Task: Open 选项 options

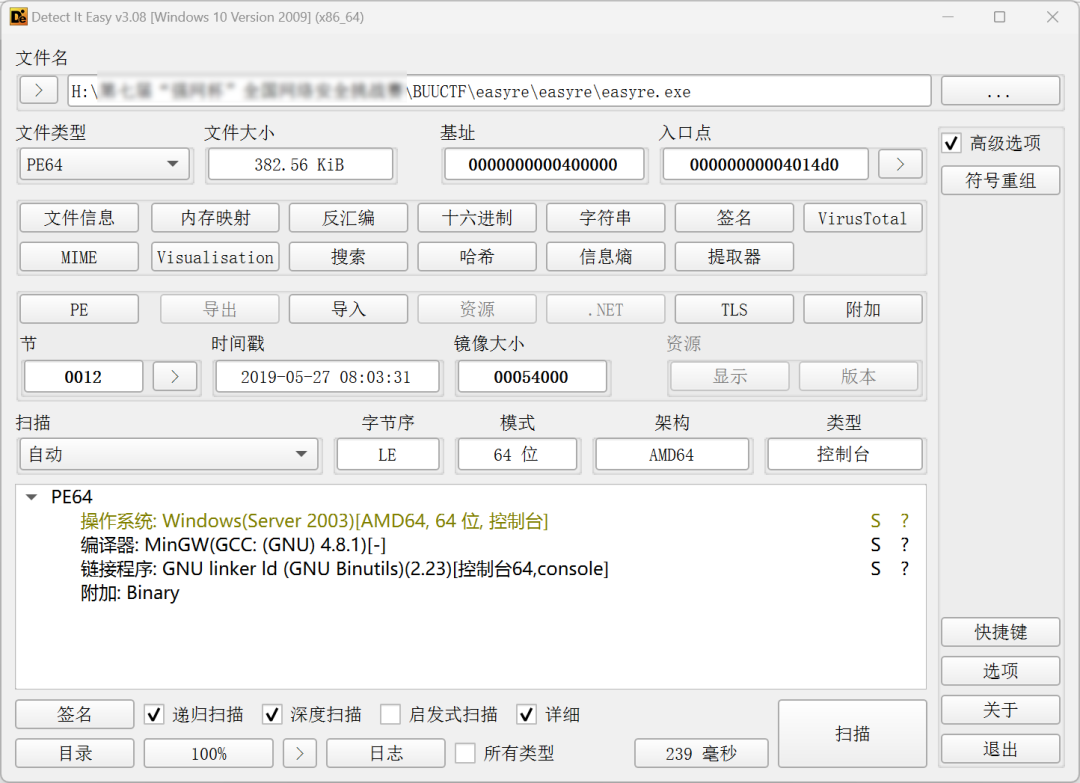Action: click(x=1000, y=671)
